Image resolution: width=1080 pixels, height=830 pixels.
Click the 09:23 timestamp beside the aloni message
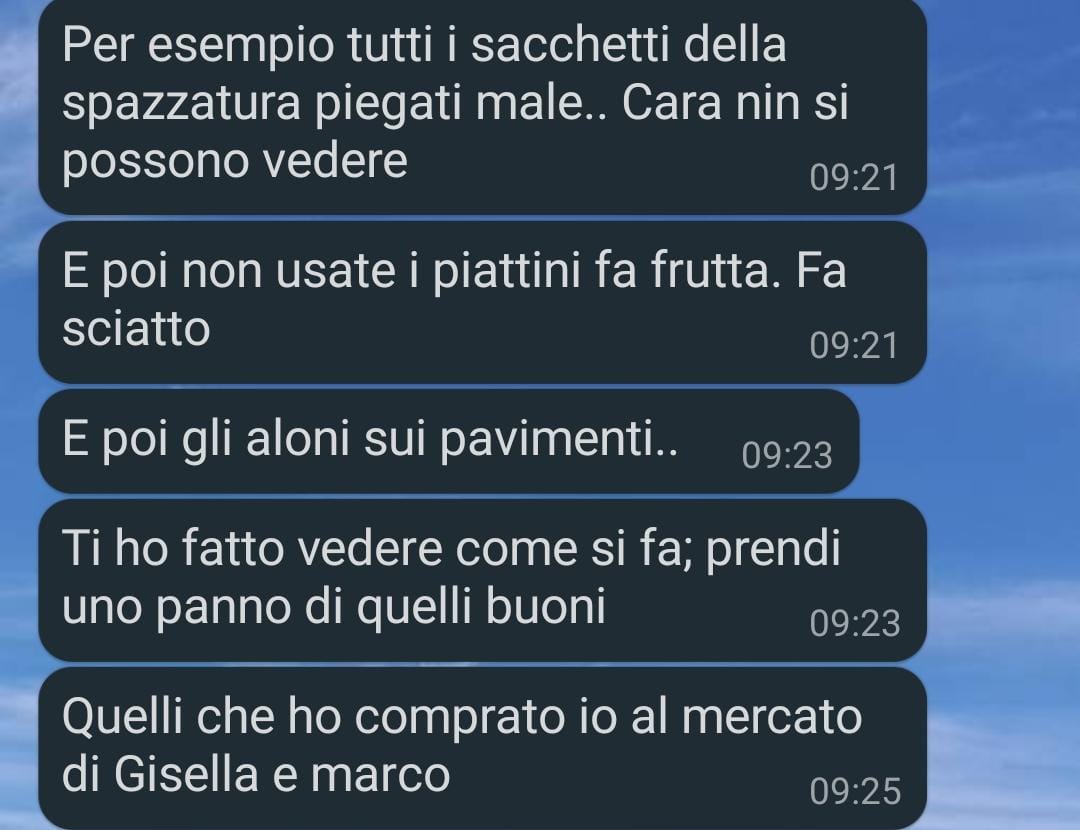tap(787, 455)
